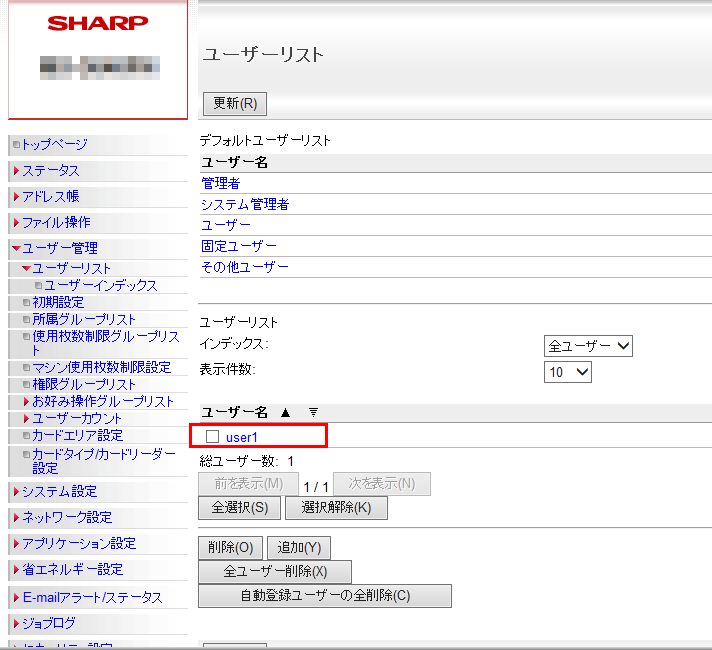Image resolution: width=712 pixels, height=650 pixels.
Task: Collapse the ユーザー管理 menu section
Action: pyautogui.click(x=60, y=248)
